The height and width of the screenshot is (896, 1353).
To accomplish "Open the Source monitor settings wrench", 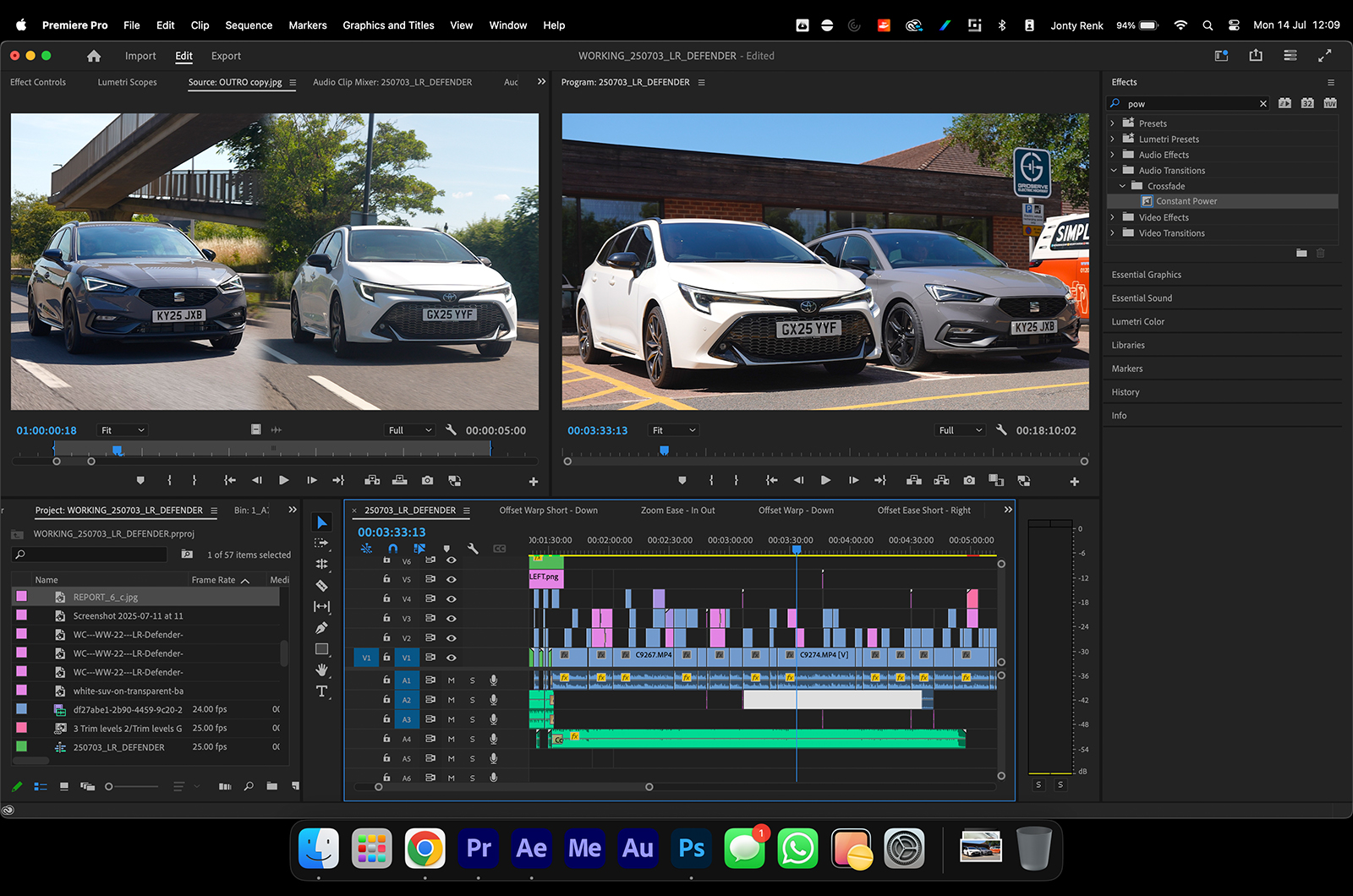I will [451, 429].
